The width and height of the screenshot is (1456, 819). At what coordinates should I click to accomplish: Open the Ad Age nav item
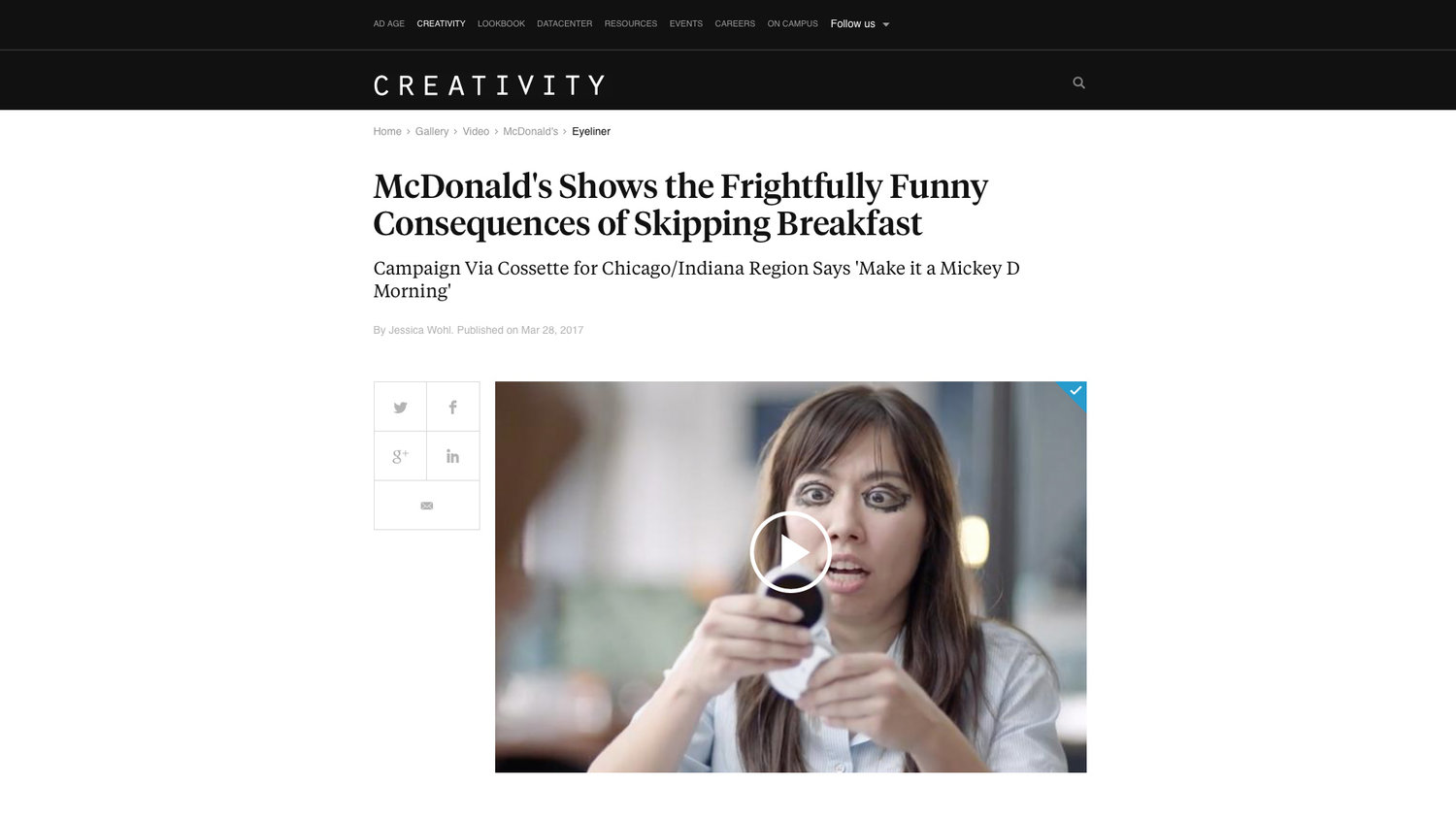(x=389, y=24)
